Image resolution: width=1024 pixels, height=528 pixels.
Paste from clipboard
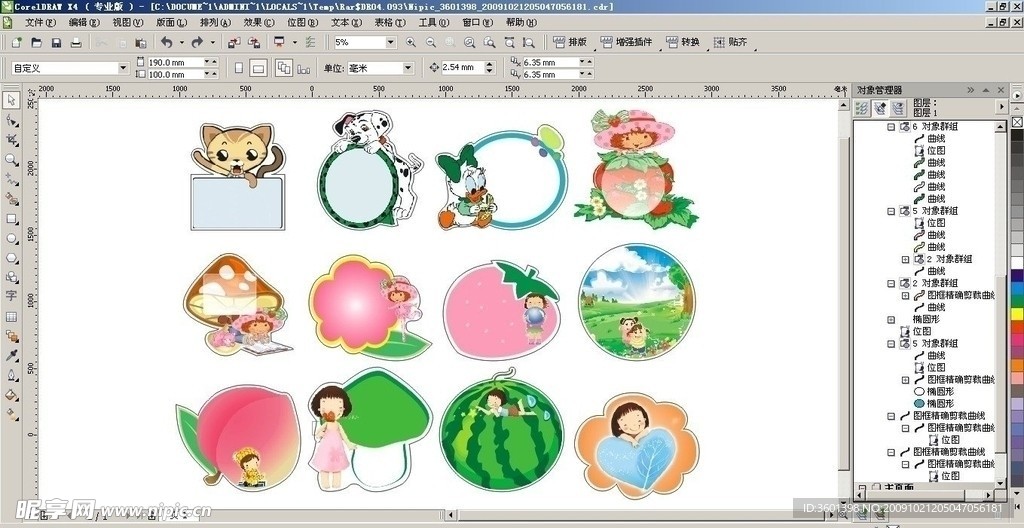[x=140, y=42]
